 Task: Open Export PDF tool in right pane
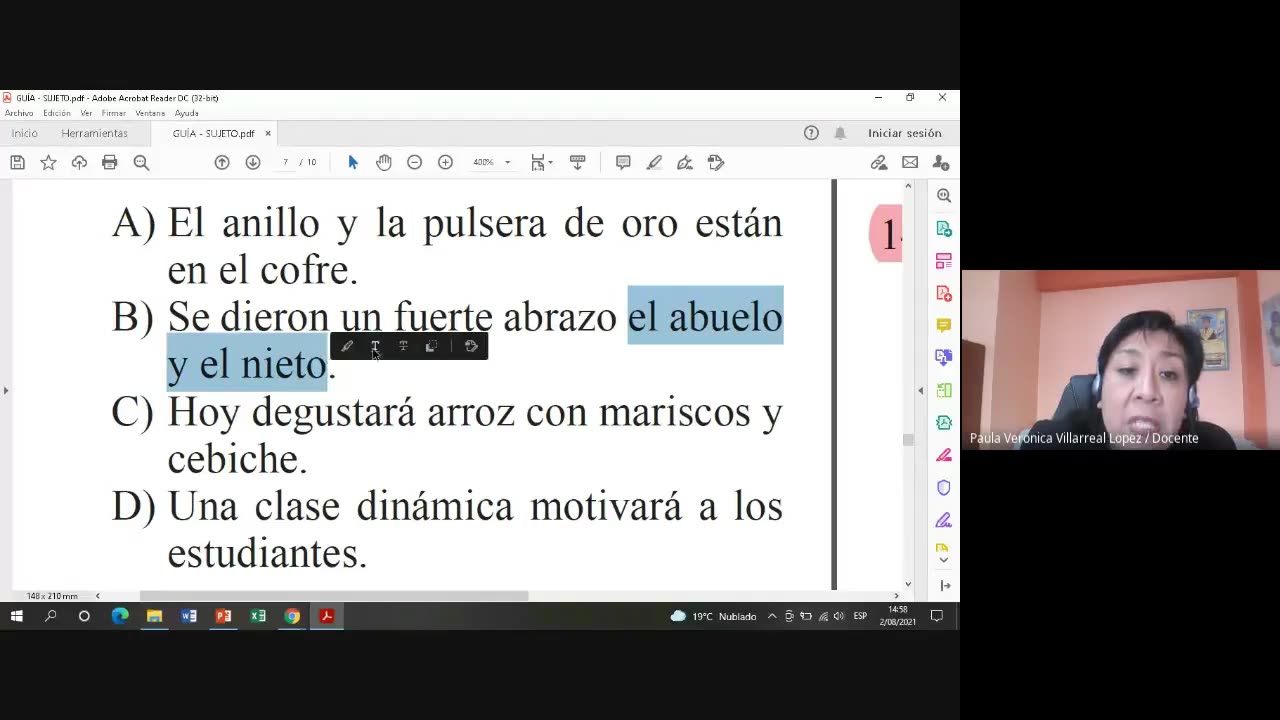[x=944, y=229]
